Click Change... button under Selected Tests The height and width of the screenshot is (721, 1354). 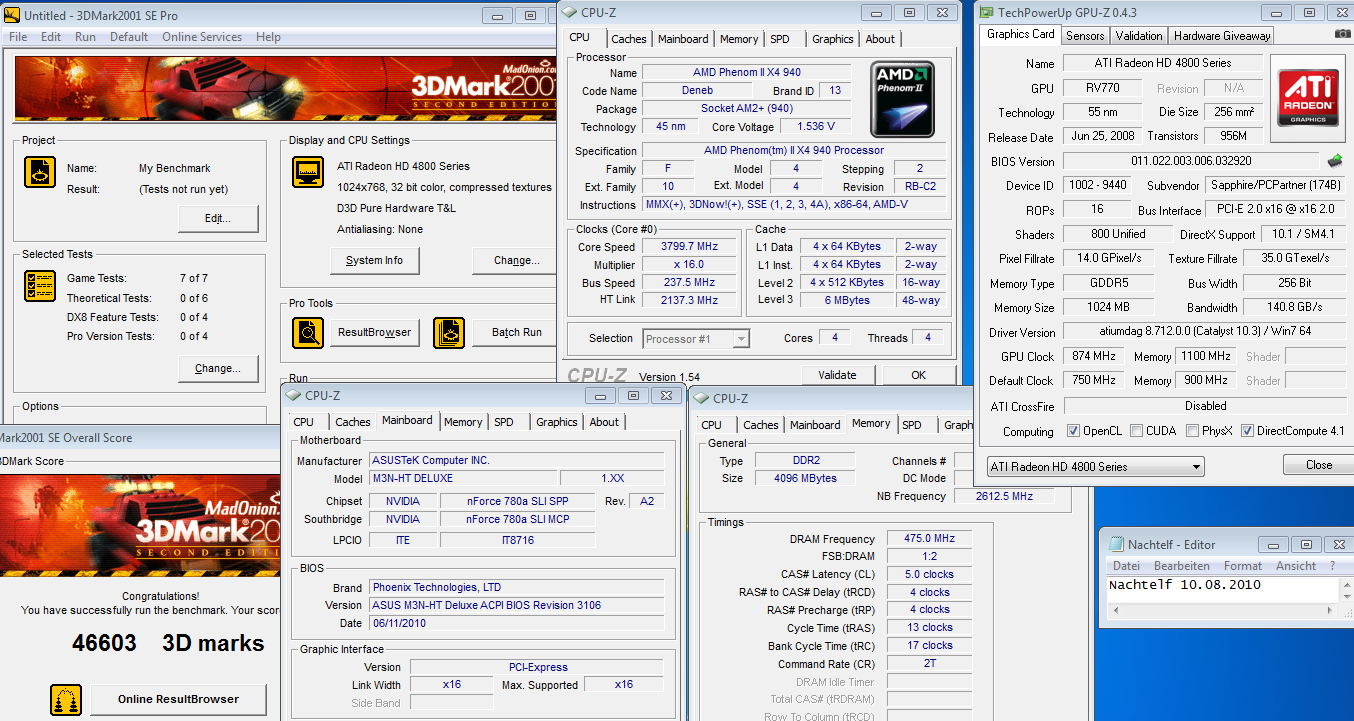tap(218, 368)
